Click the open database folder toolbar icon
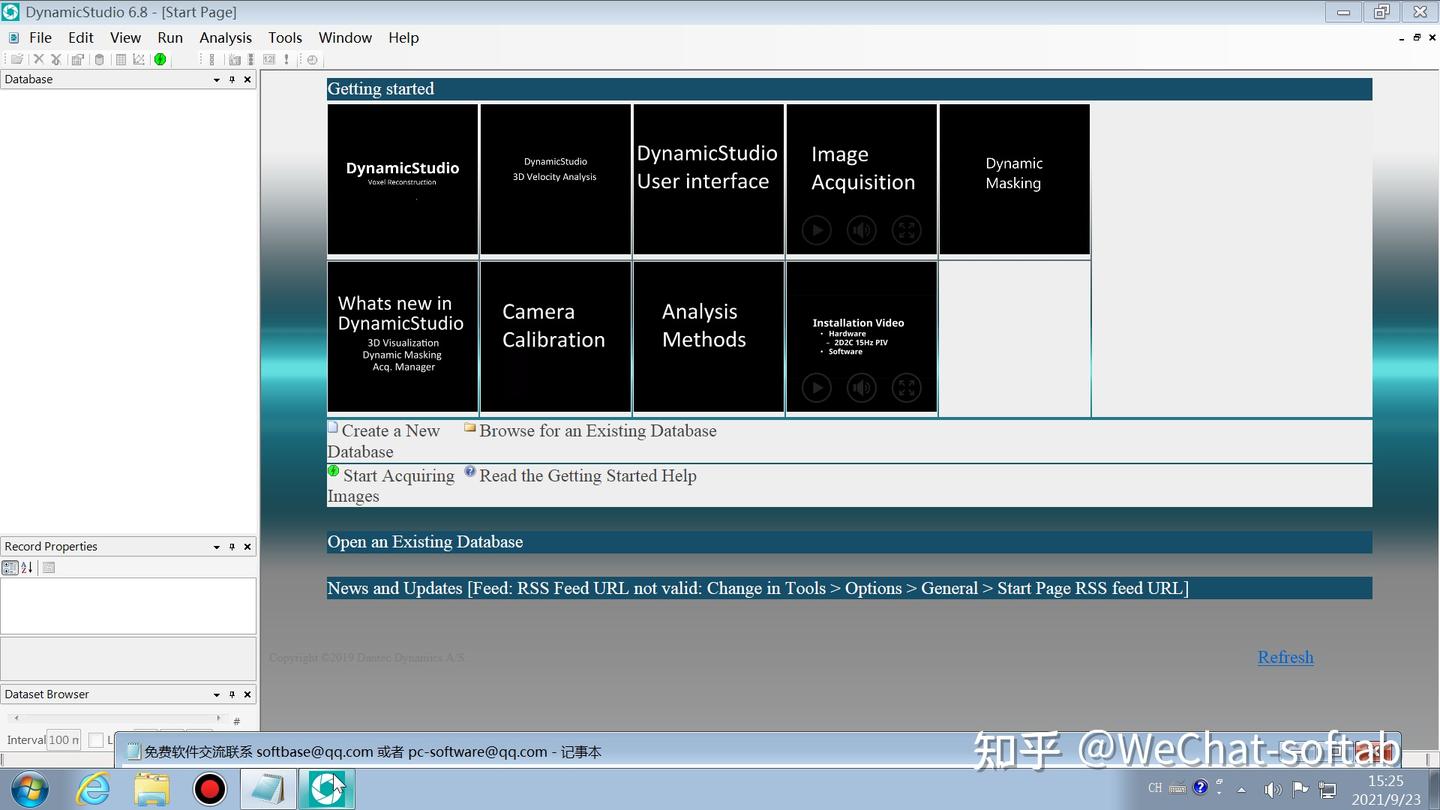 coord(17,59)
